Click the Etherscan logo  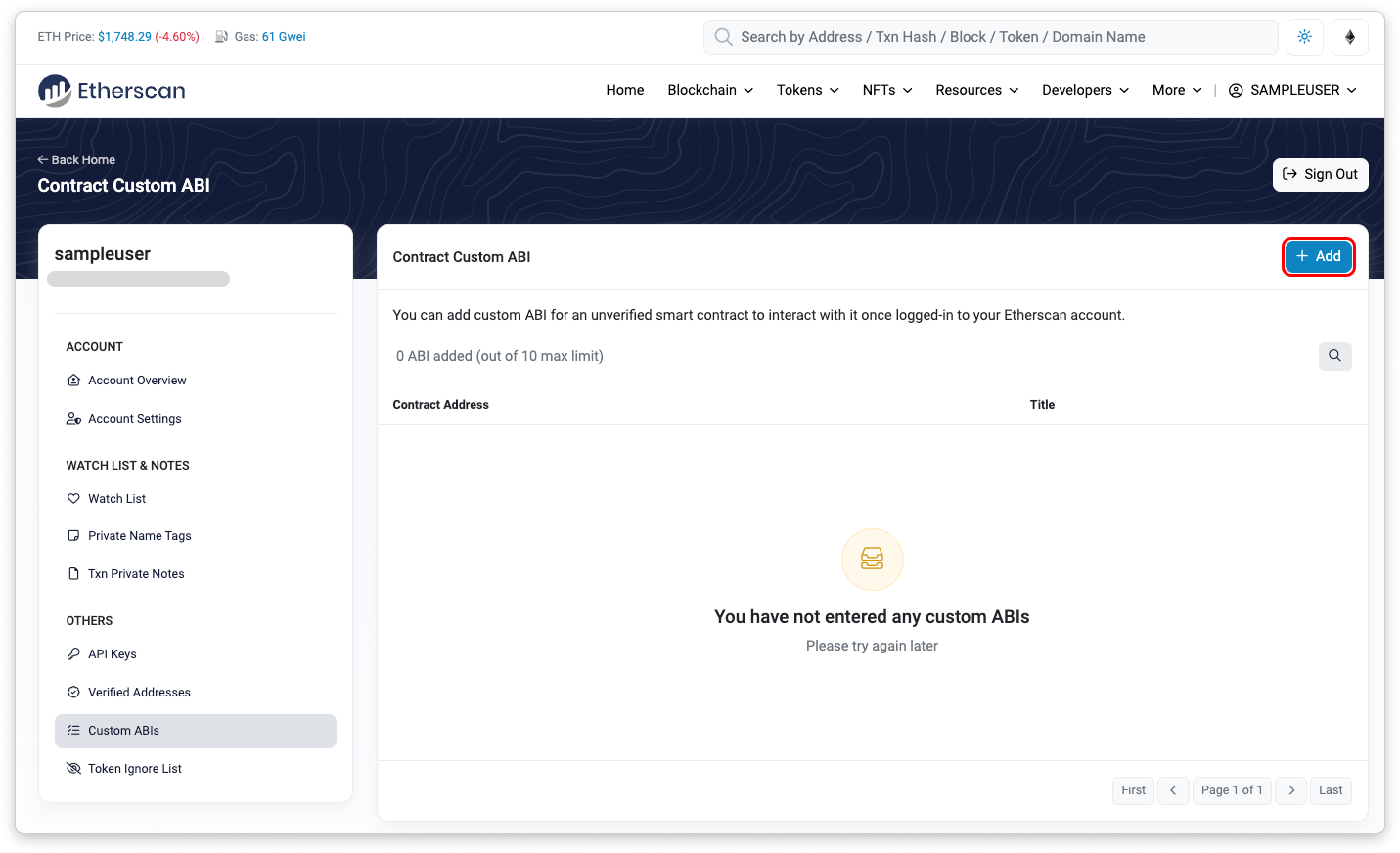coord(112,91)
